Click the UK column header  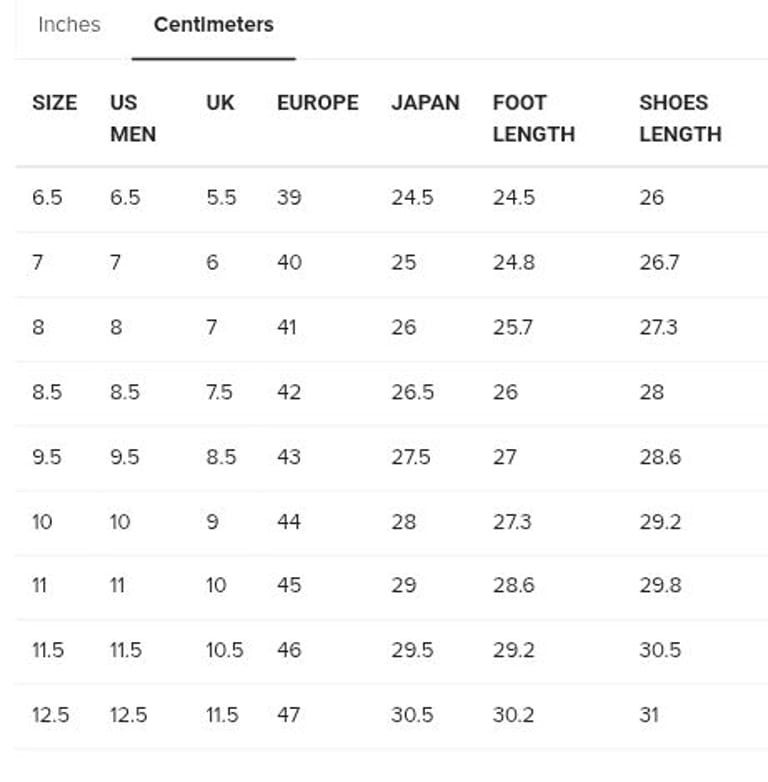pos(220,102)
